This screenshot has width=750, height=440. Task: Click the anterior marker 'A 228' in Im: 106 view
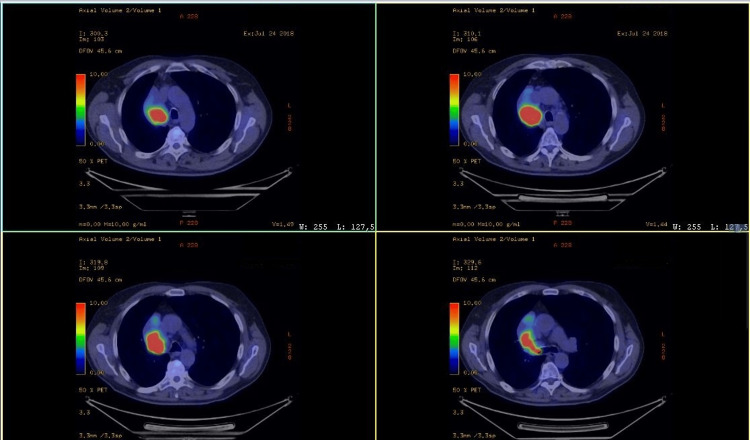pos(563,16)
